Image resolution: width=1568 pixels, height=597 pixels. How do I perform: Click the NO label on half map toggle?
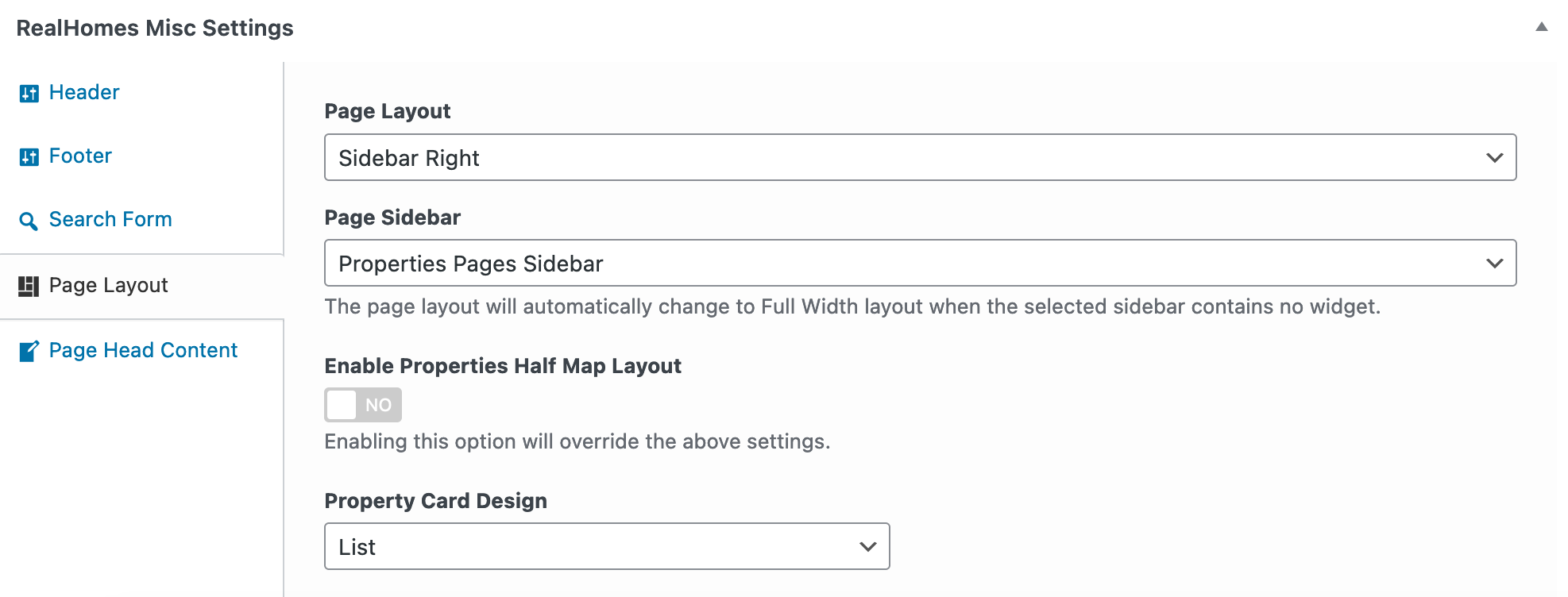378,405
